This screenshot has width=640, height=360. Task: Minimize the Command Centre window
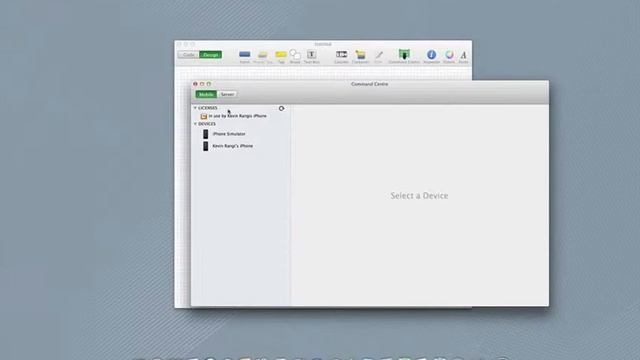pyautogui.click(x=202, y=84)
